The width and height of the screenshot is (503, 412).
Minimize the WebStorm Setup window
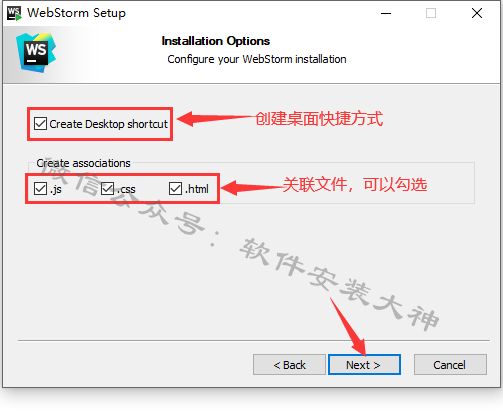pos(386,13)
